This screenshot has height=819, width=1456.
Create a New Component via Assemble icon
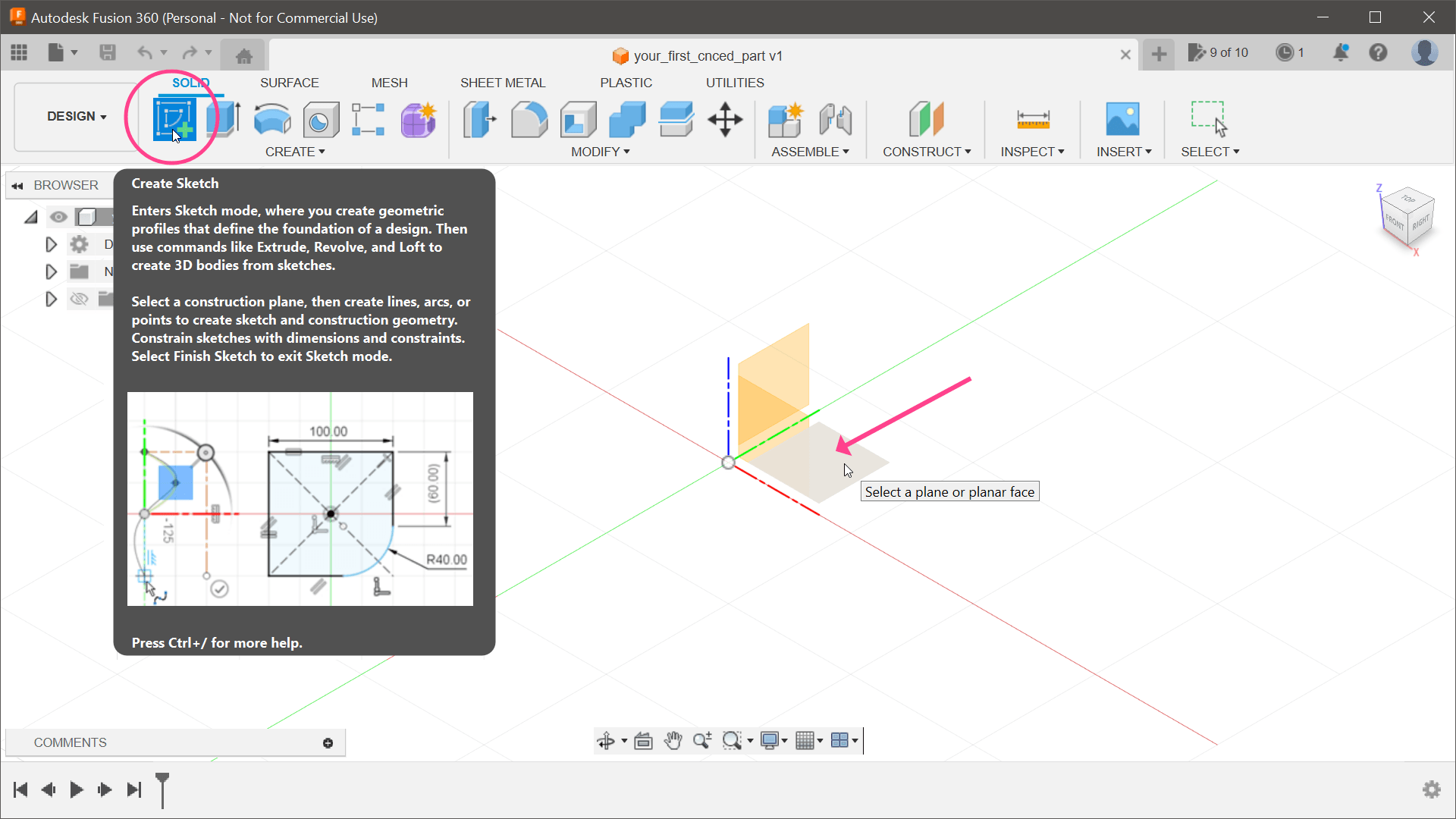786,119
